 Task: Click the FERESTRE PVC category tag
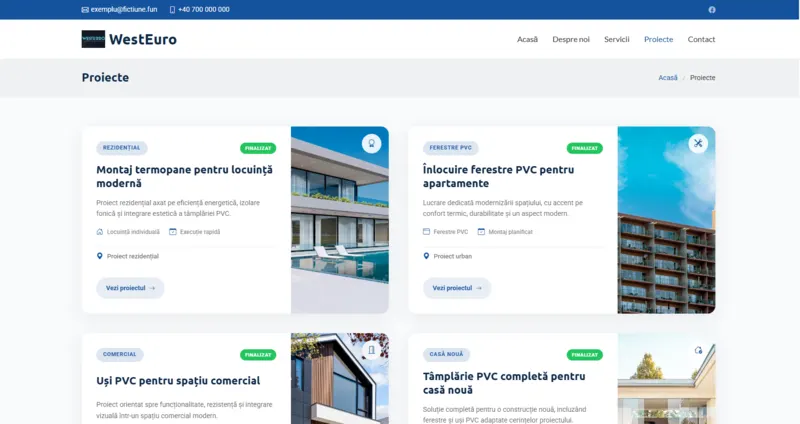(x=451, y=148)
